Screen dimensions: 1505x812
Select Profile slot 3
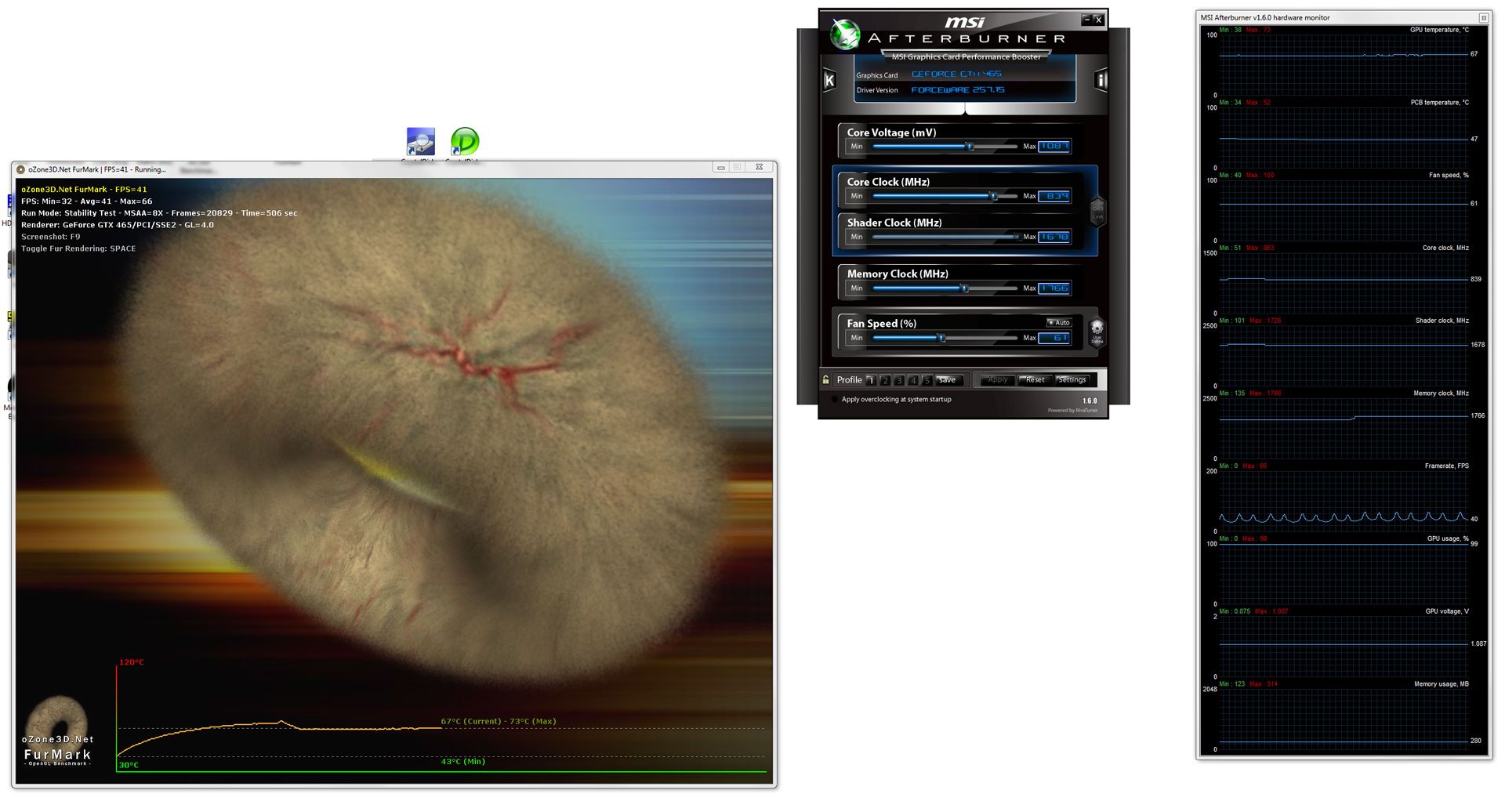coord(899,381)
